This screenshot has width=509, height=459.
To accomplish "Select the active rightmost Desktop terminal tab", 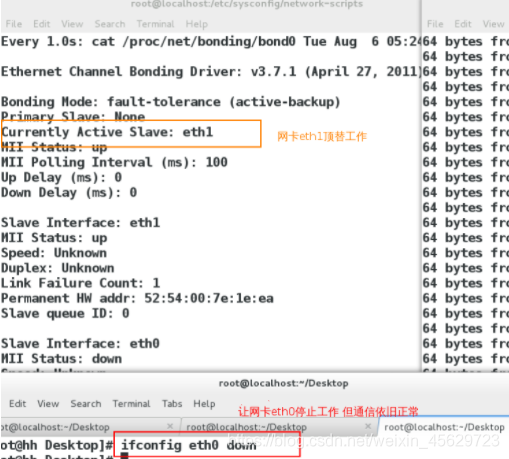I will coord(444,427).
